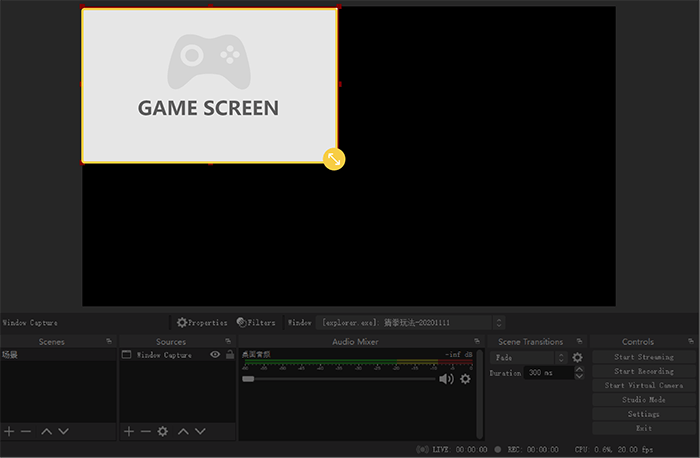The height and width of the screenshot is (458, 700).
Task: Click the audio mixer volume slider
Action: (x=340, y=379)
